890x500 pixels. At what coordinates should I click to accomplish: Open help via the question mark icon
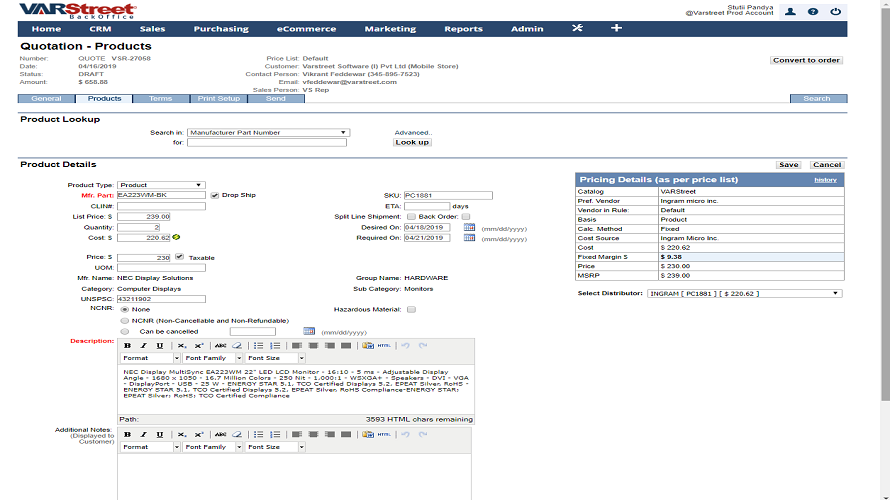point(813,12)
